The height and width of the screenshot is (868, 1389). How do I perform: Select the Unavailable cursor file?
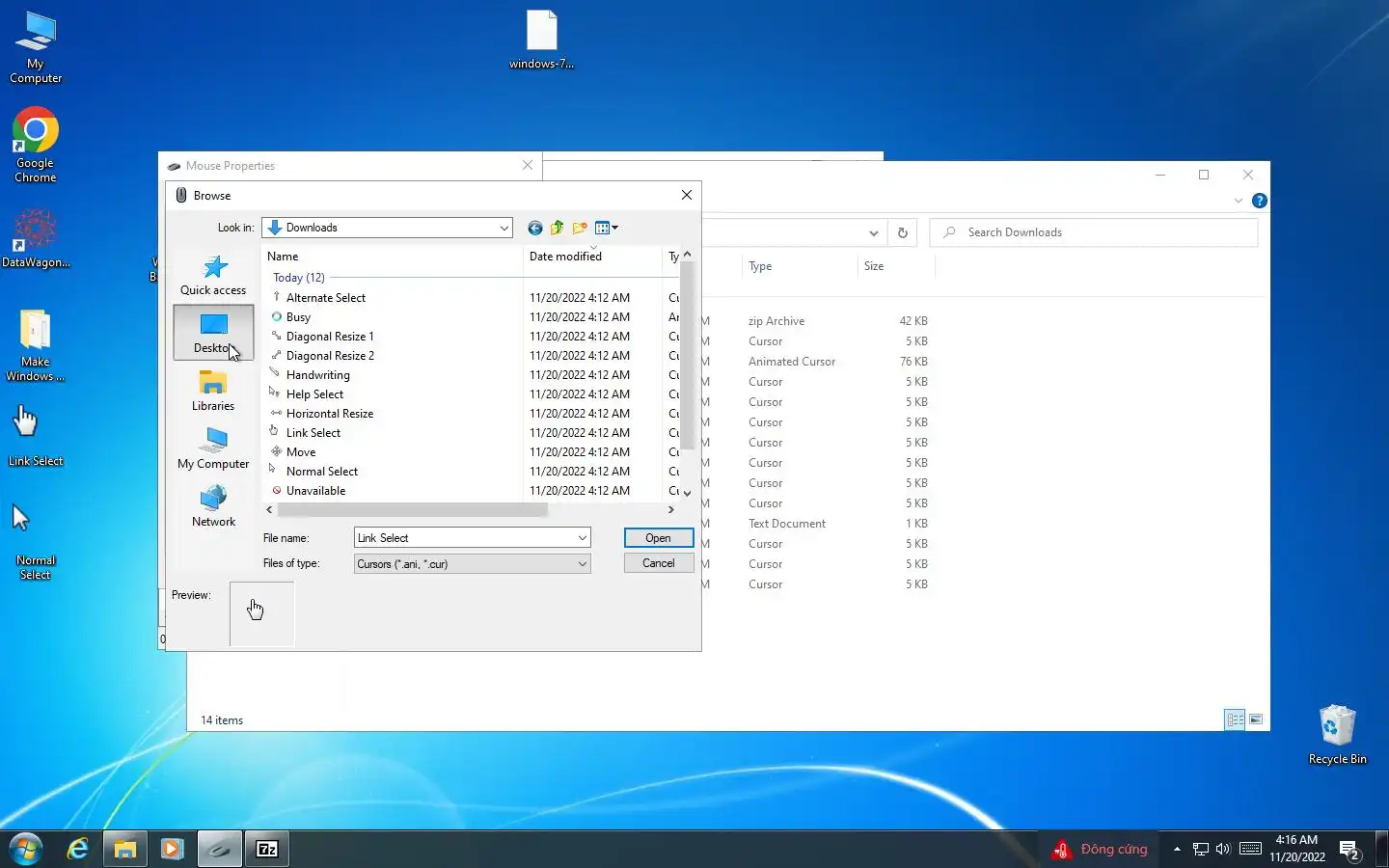(315, 491)
